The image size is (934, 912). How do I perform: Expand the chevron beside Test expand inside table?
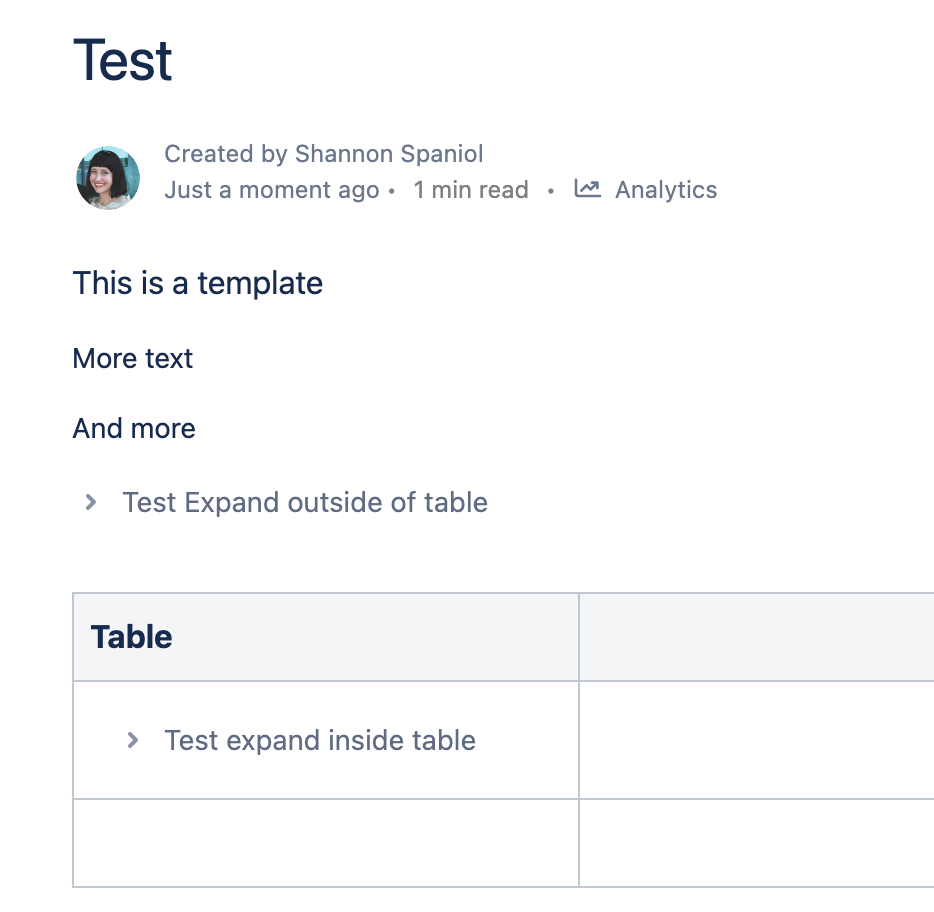point(133,740)
